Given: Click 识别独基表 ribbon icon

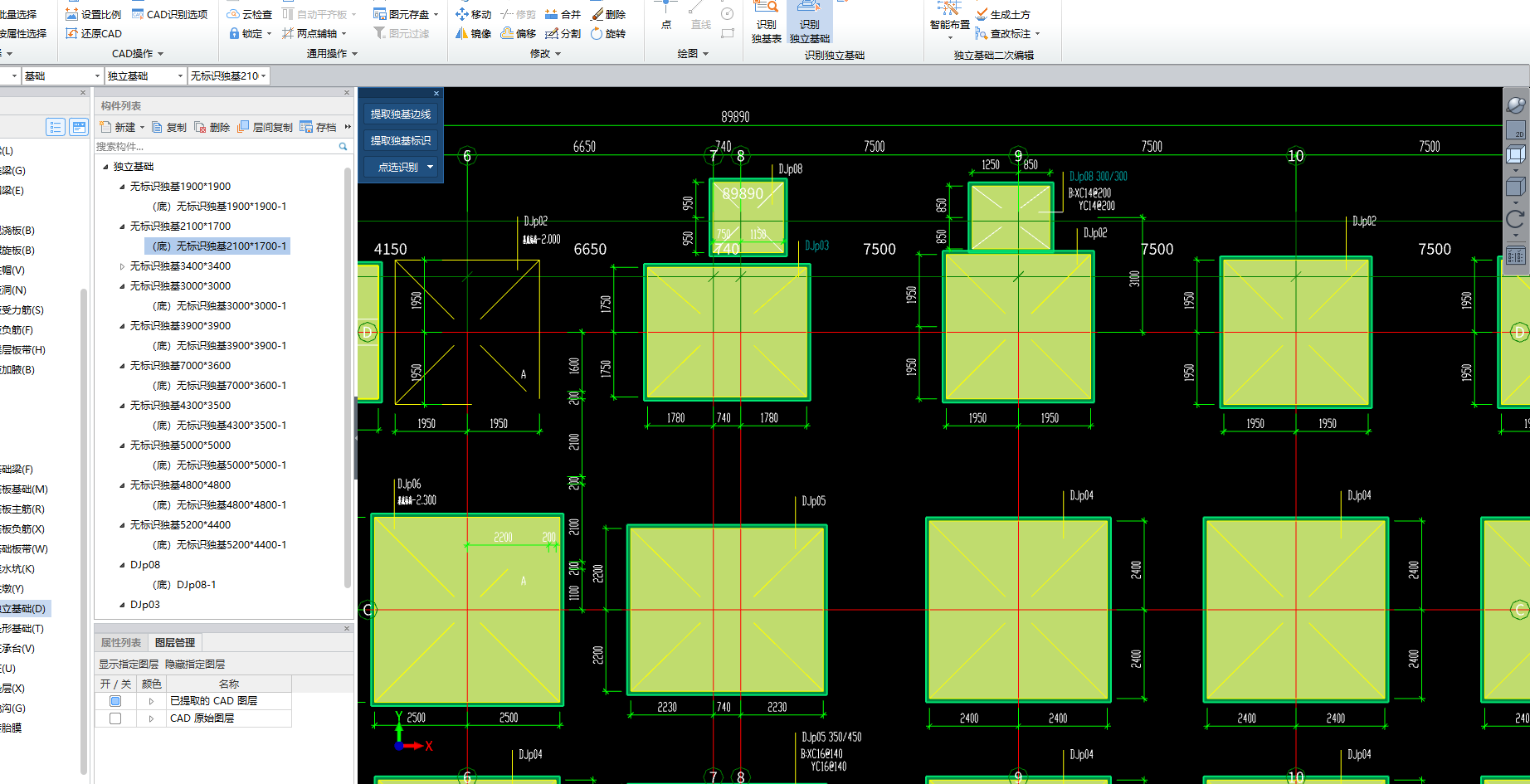Looking at the screenshot, I should (x=766, y=23).
